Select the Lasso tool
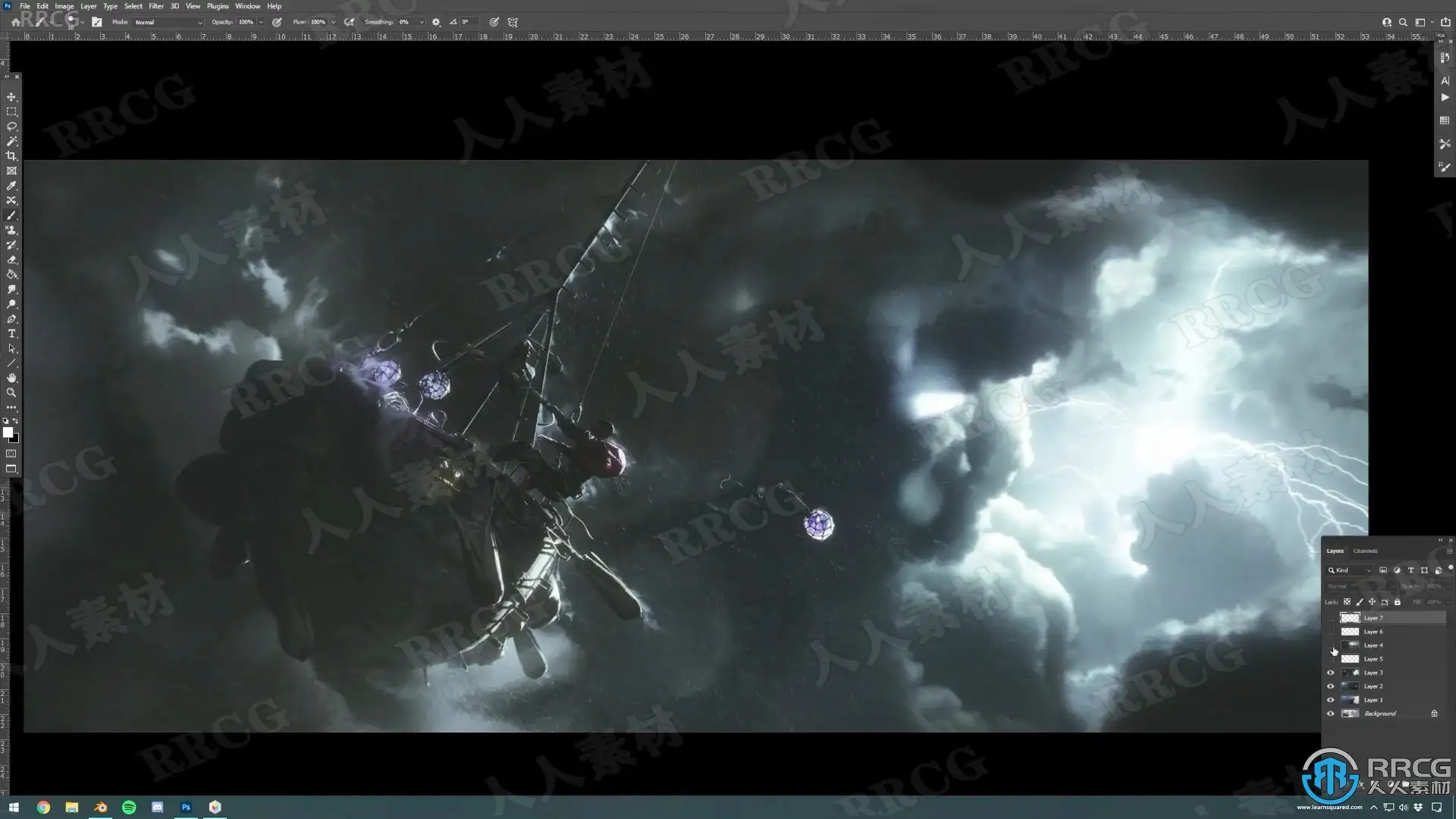Image resolution: width=1456 pixels, height=819 pixels. pyautogui.click(x=11, y=127)
